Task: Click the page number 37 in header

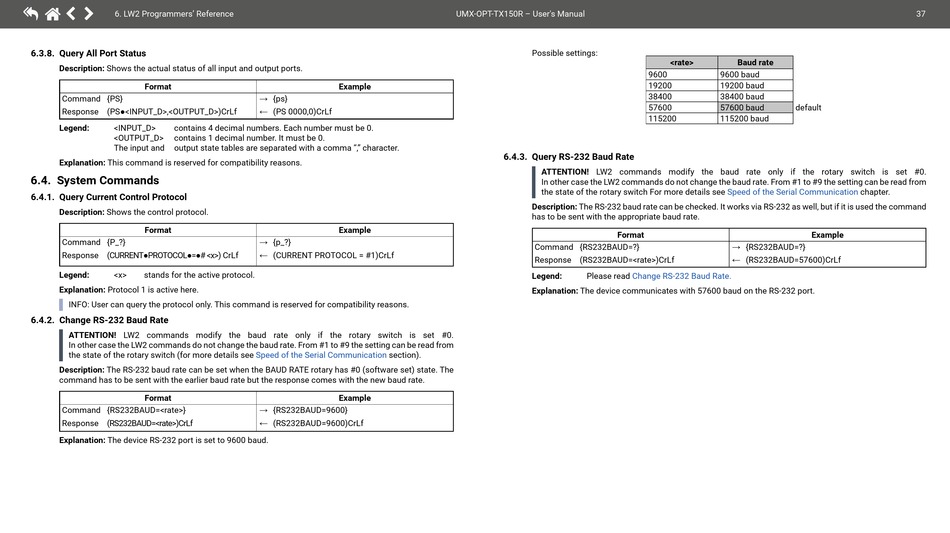Action: coord(920,14)
